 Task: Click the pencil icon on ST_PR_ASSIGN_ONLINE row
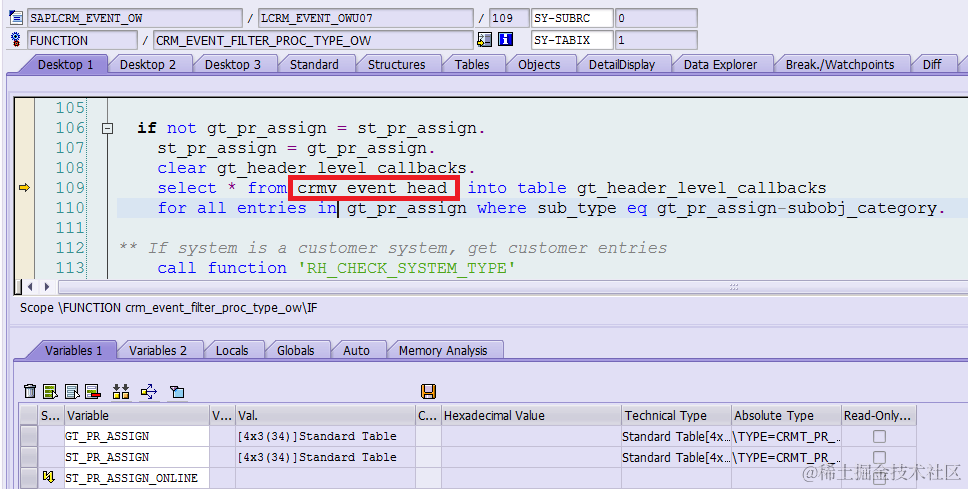tap(48, 477)
